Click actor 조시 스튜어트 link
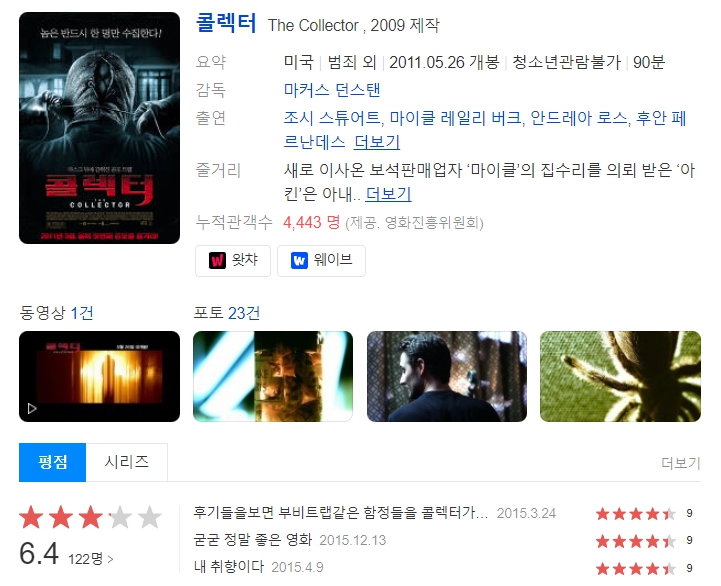Image resolution: width=721 pixels, height=586 pixels. click(x=332, y=118)
